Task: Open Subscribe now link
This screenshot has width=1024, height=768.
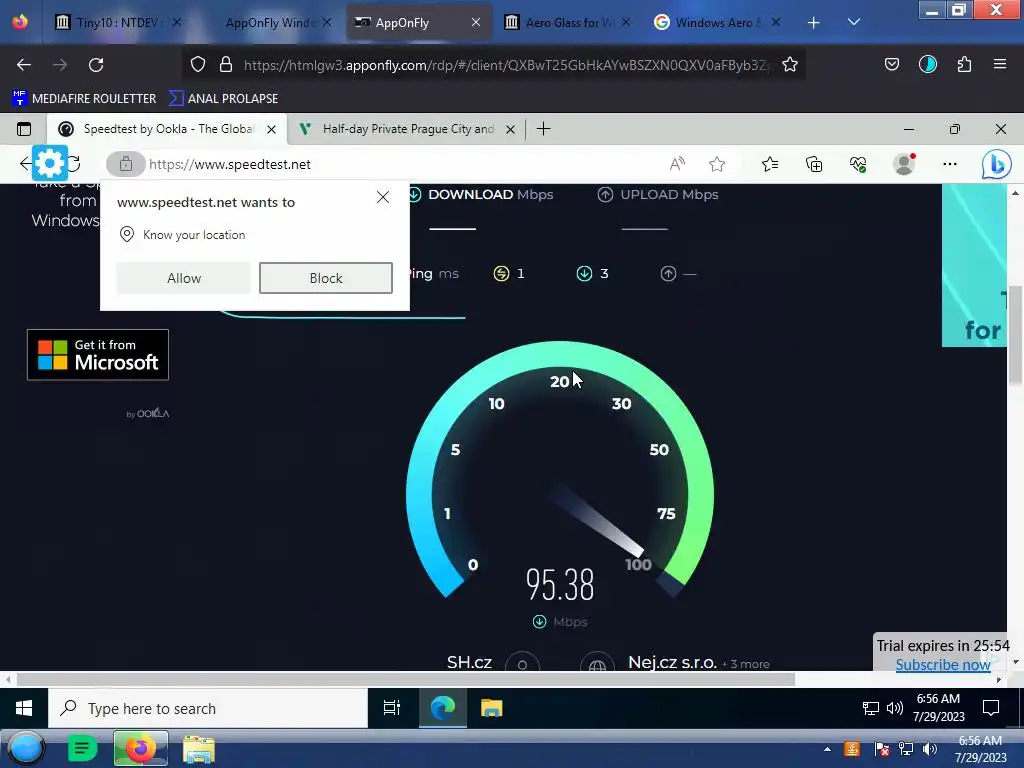Action: (942, 665)
